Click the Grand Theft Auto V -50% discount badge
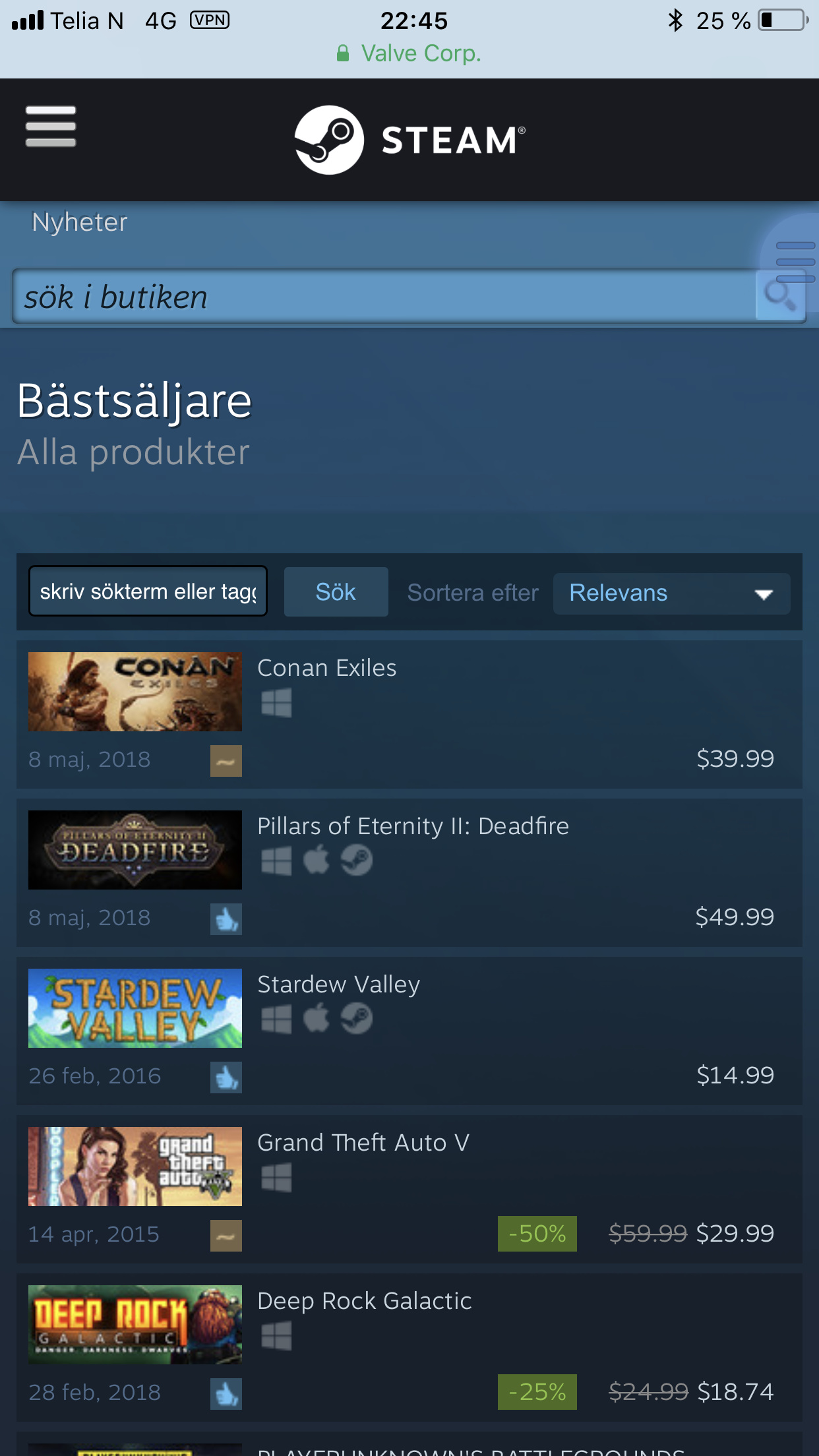The image size is (819, 1456). point(537,1234)
